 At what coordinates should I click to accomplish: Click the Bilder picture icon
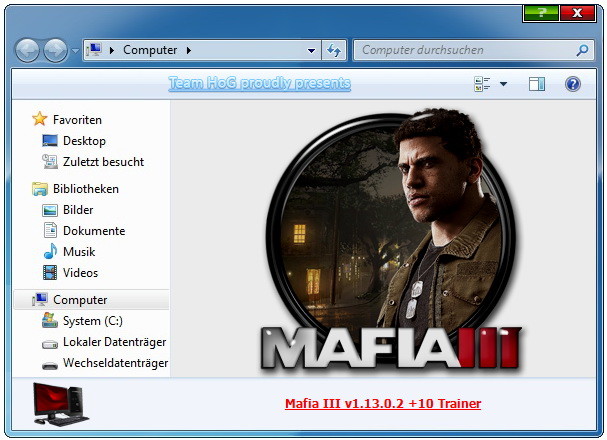click(50, 210)
